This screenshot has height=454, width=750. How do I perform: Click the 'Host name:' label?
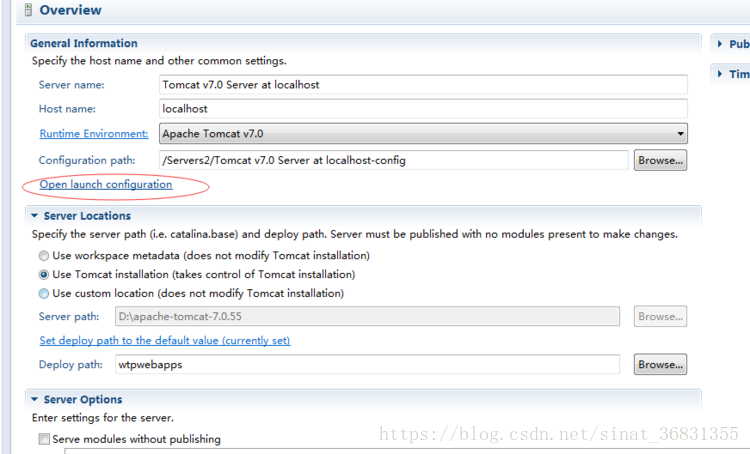(67, 109)
